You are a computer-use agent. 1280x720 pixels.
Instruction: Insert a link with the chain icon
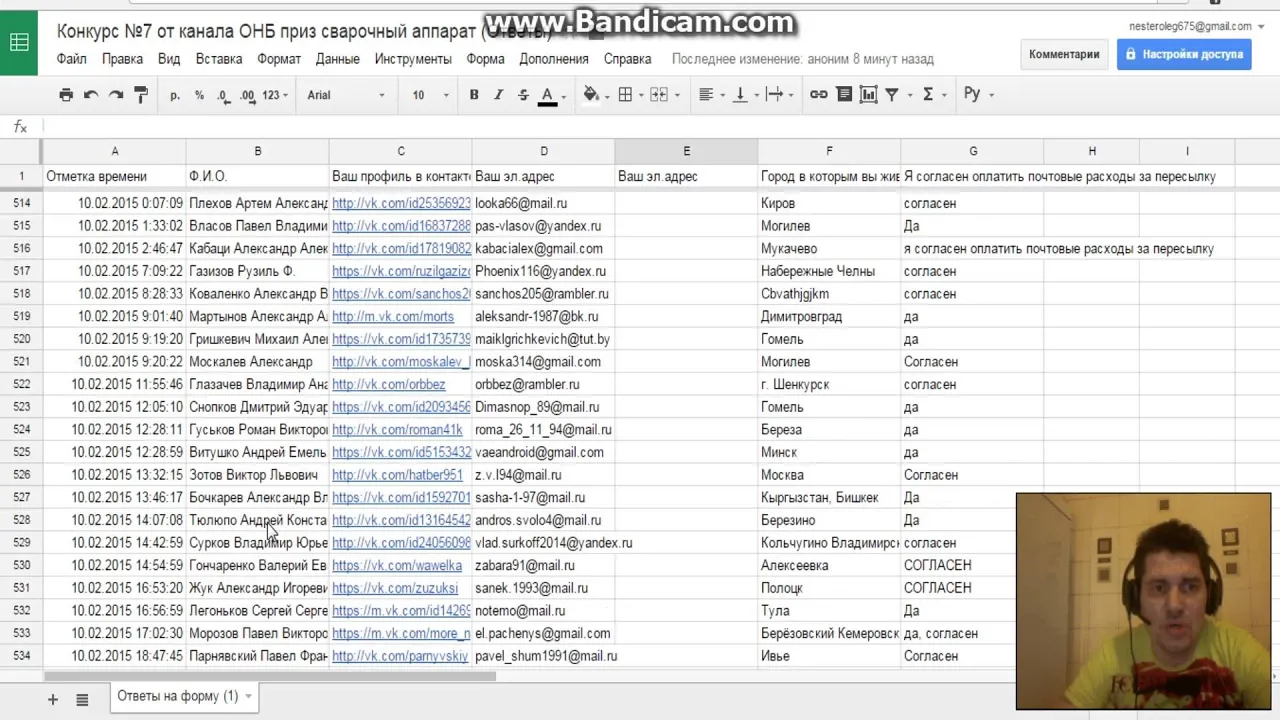(x=818, y=95)
